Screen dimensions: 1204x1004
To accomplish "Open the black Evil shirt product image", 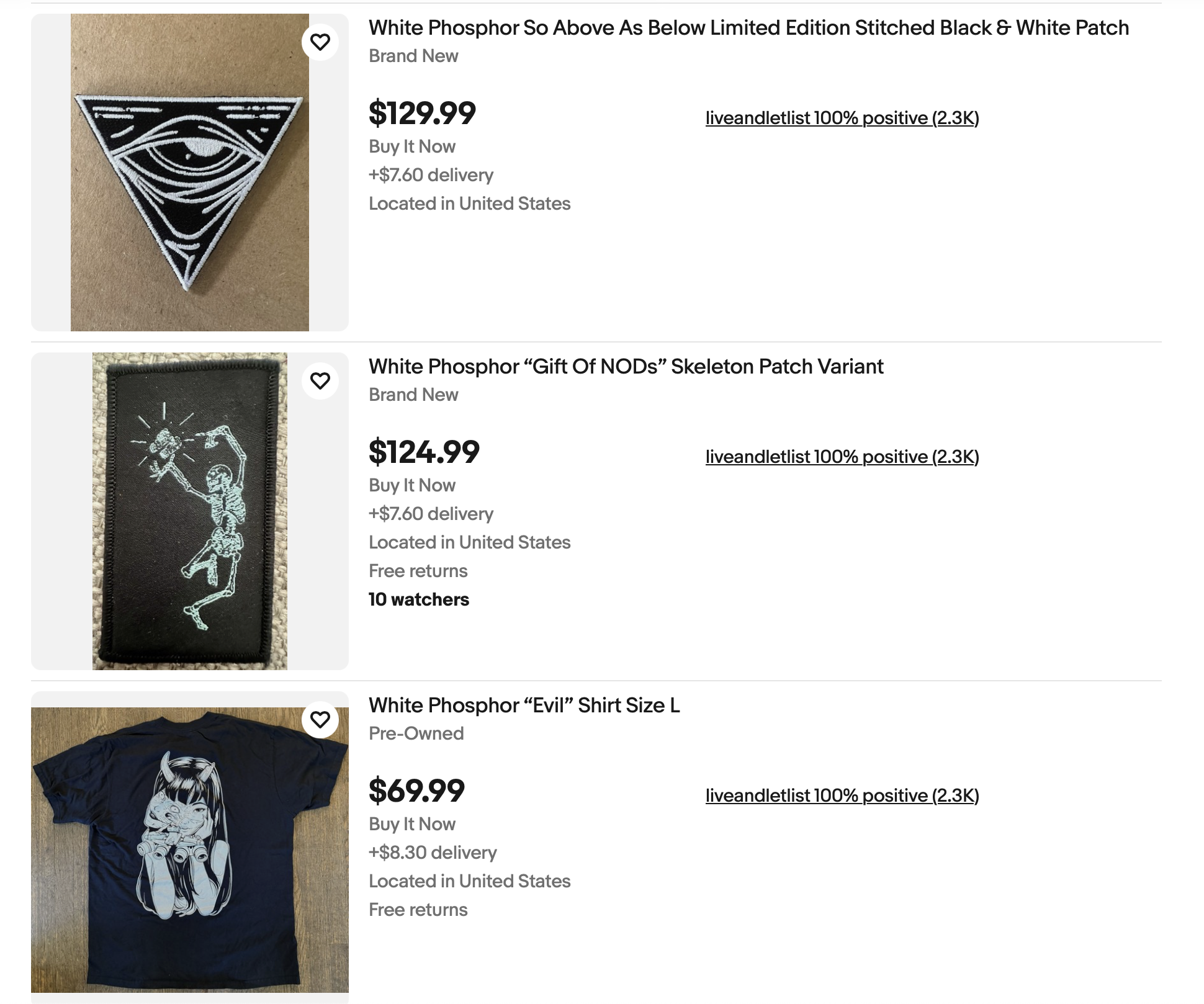I will [189, 850].
